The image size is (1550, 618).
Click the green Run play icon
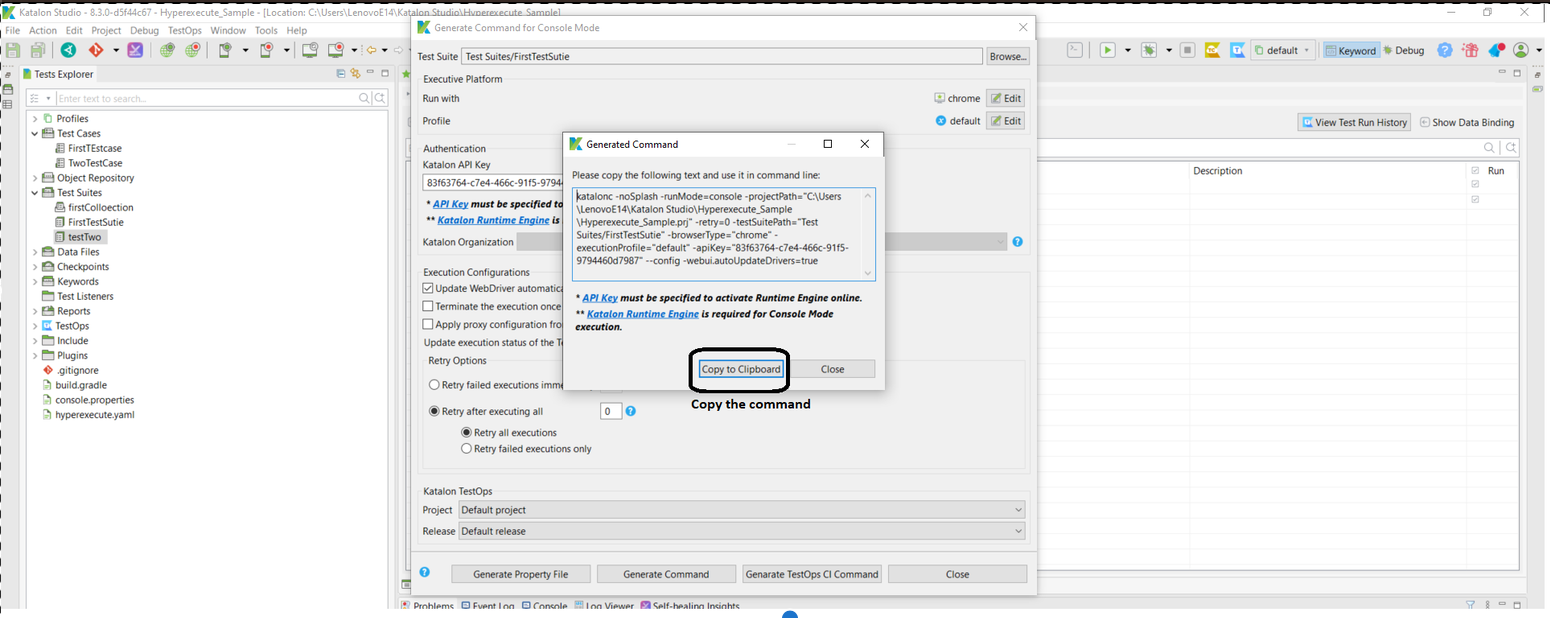point(1108,50)
